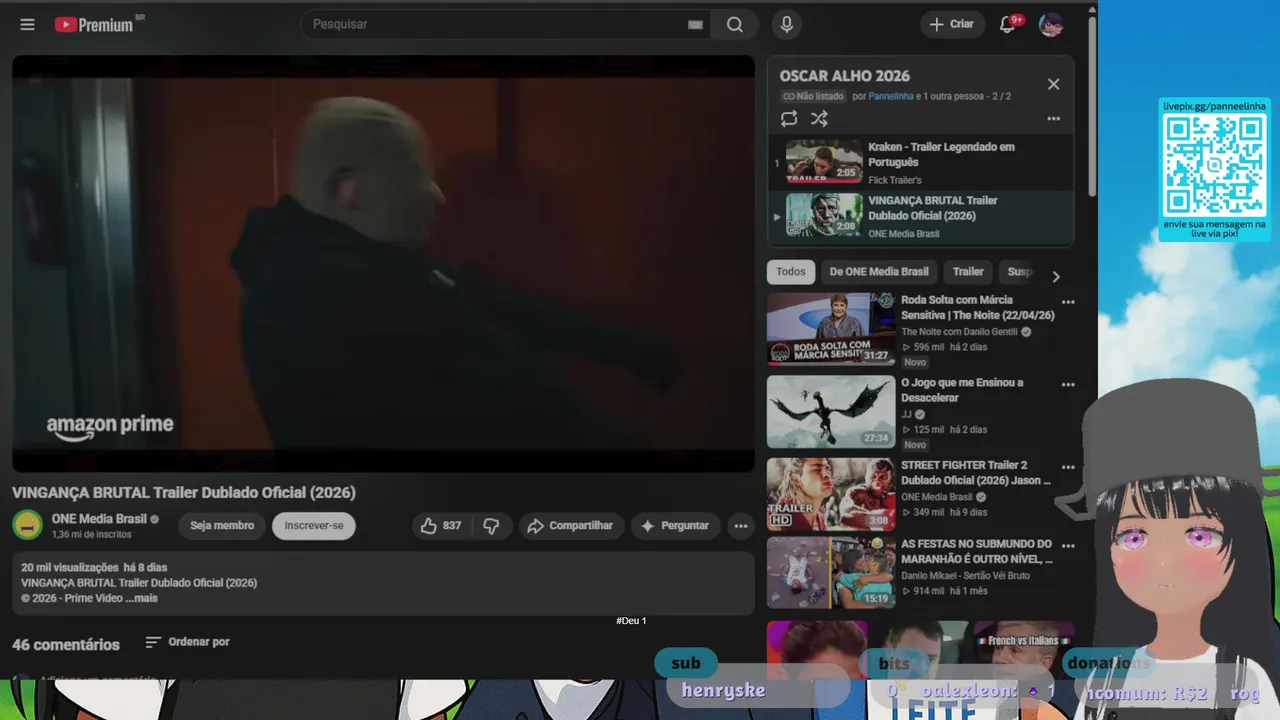Viewport: 1280px width, 720px height.
Task: Click Flick Trailer's channel name in playlist
Action: point(895,180)
